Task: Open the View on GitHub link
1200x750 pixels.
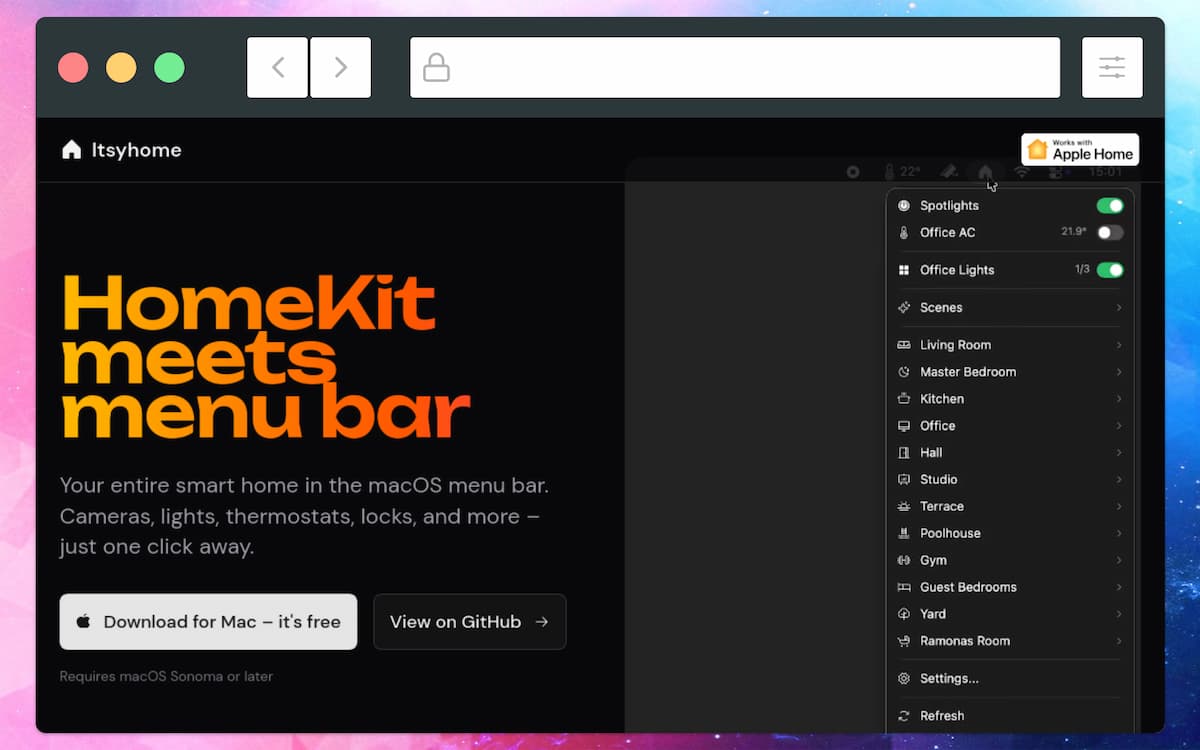Action: point(469,621)
